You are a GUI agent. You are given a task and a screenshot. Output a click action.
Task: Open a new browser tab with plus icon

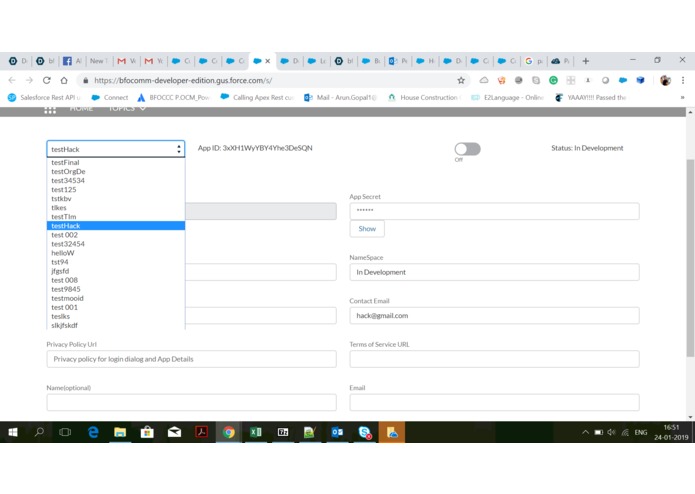[x=586, y=61]
